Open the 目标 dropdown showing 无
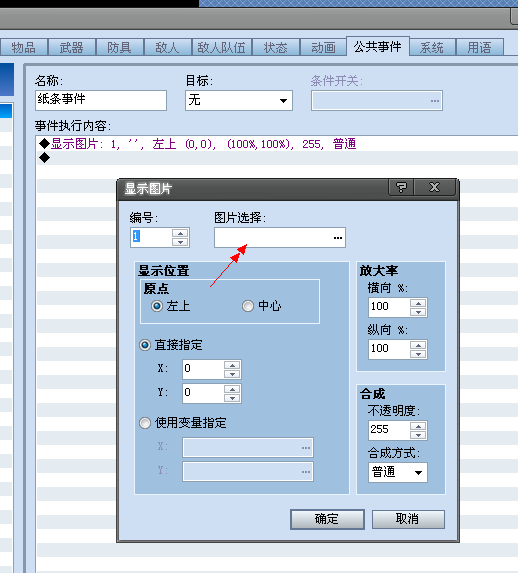518x573 pixels. [x=239, y=100]
